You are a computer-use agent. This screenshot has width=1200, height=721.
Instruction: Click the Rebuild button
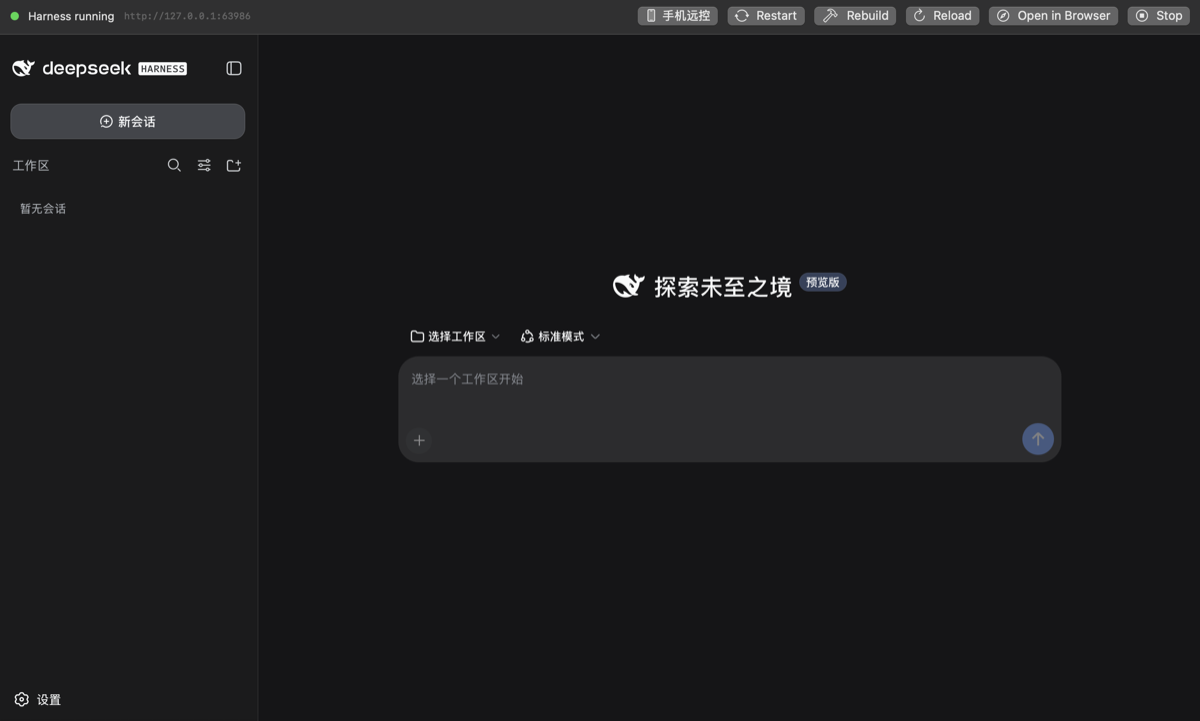pyautogui.click(x=855, y=16)
